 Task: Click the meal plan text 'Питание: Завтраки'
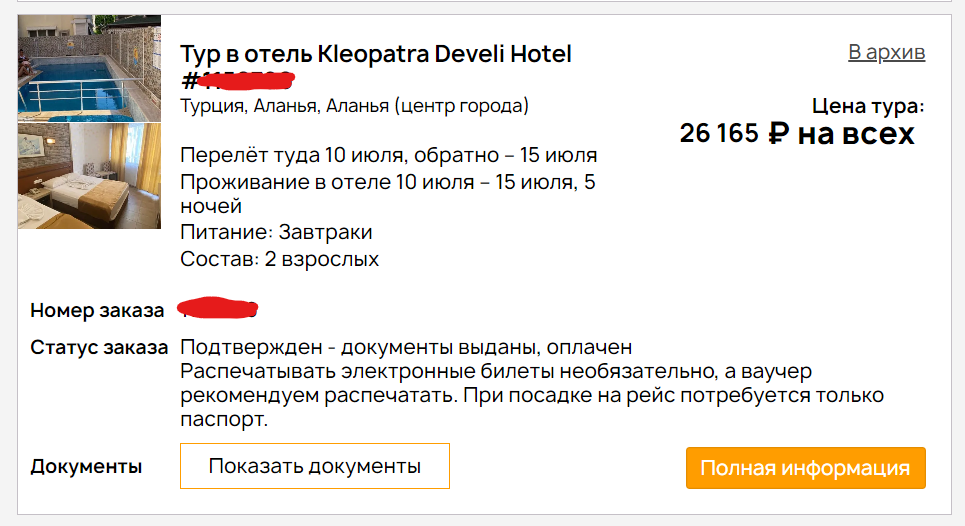point(276,233)
